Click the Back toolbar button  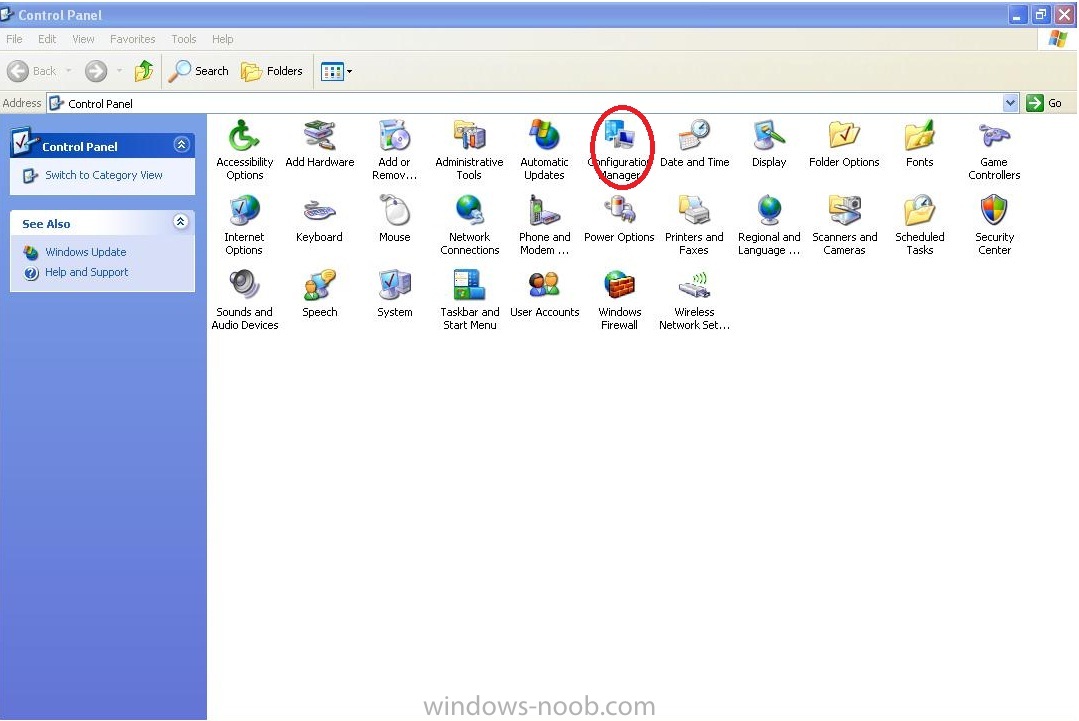[32, 71]
